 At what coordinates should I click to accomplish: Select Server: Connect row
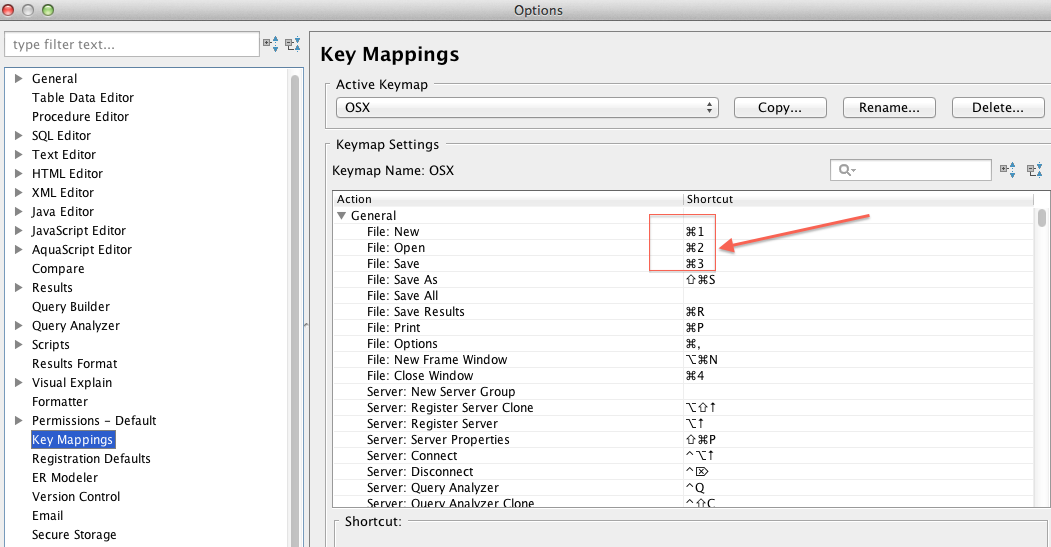click(683, 456)
